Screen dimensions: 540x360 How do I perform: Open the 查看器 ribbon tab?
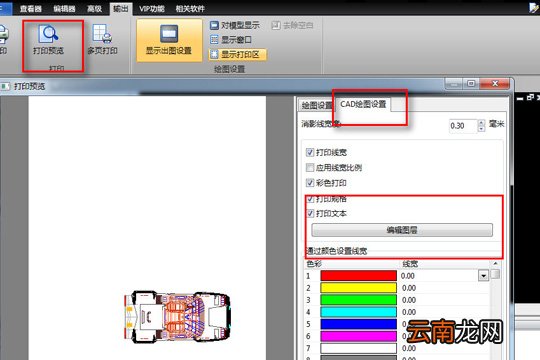pyautogui.click(x=31, y=8)
